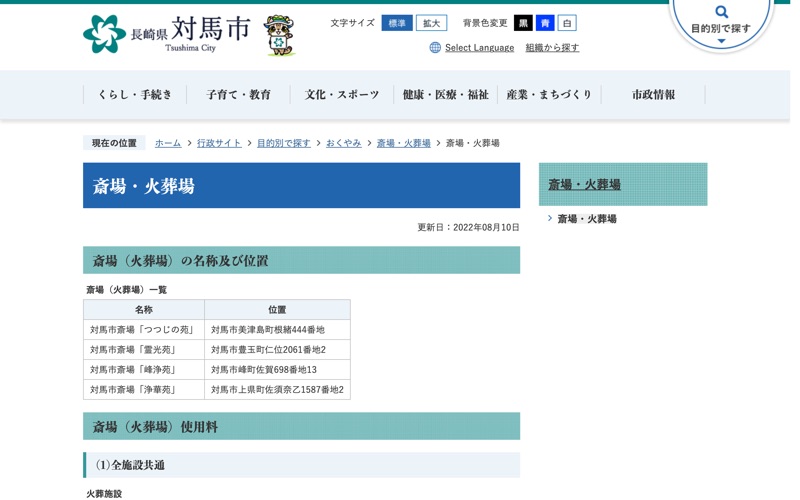Open the 健康・医療・福祉 menu
800x500 pixels.
click(x=445, y=94)
